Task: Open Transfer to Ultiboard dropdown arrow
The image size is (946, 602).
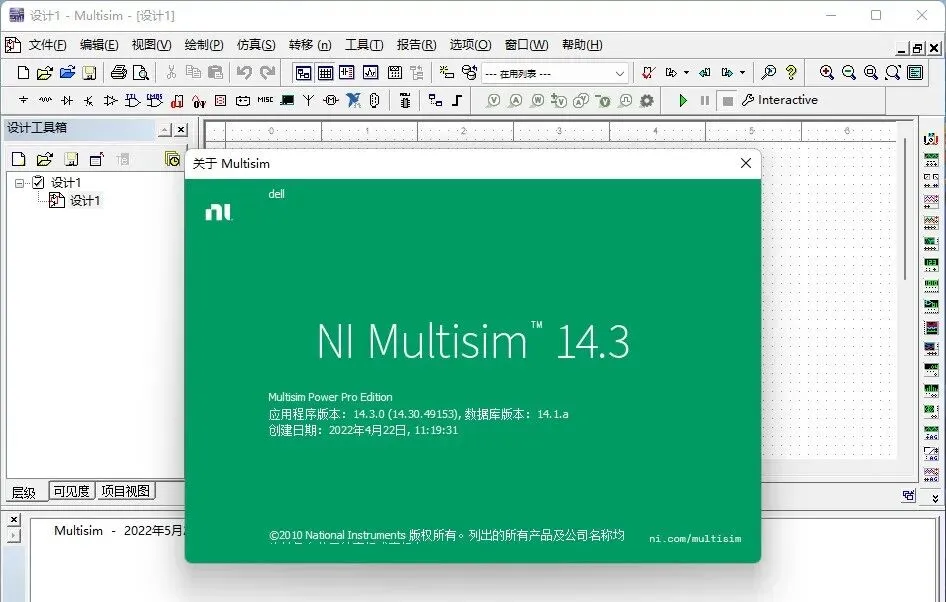Action: (687, 73)
